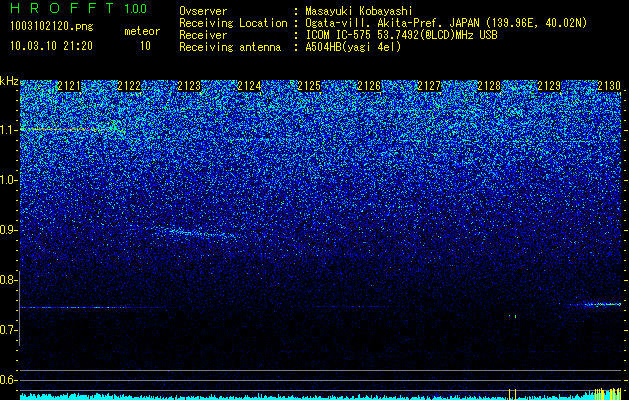Click the red-orange signal trace near 1.1 kHz
Screen dimensions: 629x400
pyautogui.click(x=64, y=130)
